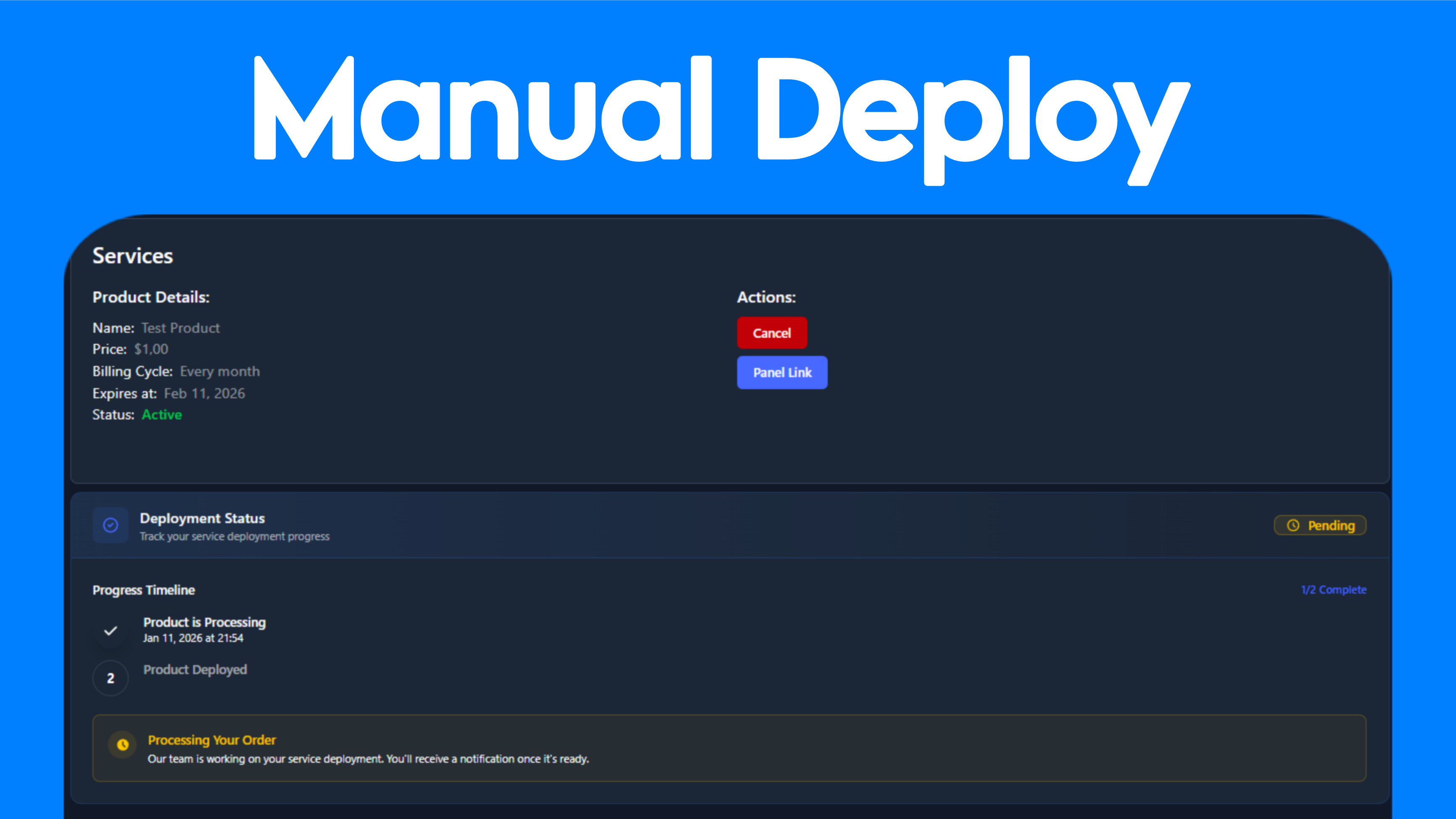This screenshot has height=819, width=1456.
Task: Expand the Deployment Status section
Action: (202, 518)
